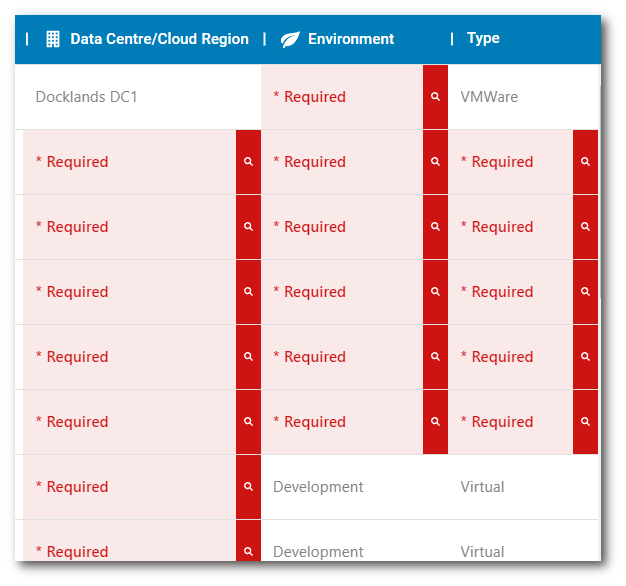Click search icon in second row Data Centre cell
626x586 pixels.
[x=248, y=162]
